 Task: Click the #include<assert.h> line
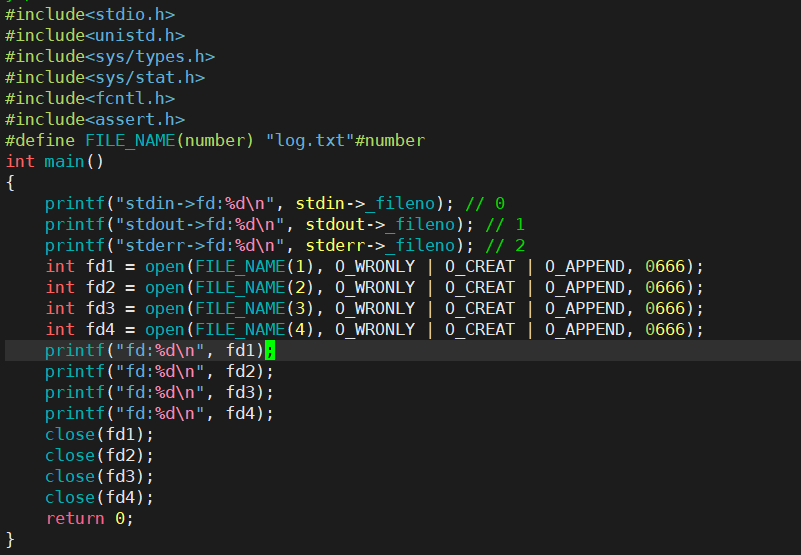click(x=94, y=120)
